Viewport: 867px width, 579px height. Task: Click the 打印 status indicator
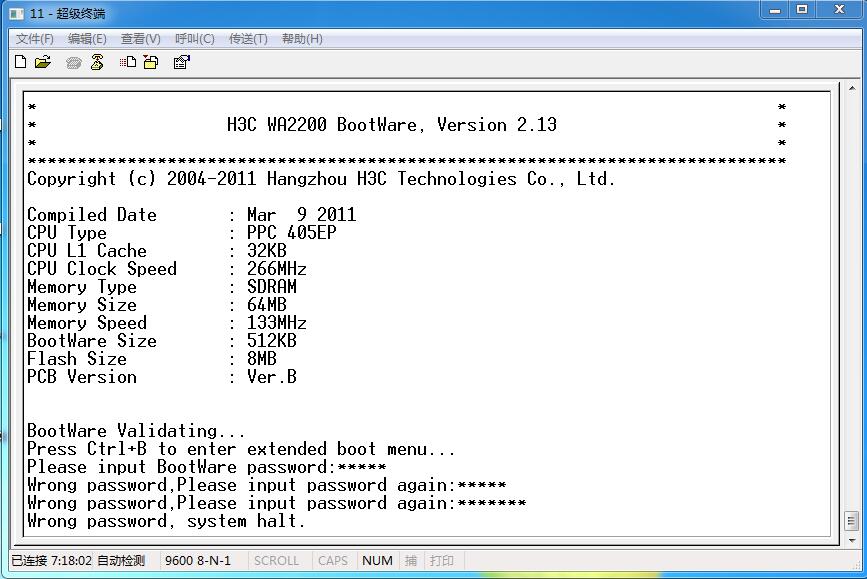pyautogui.click(x=441, y=561)
